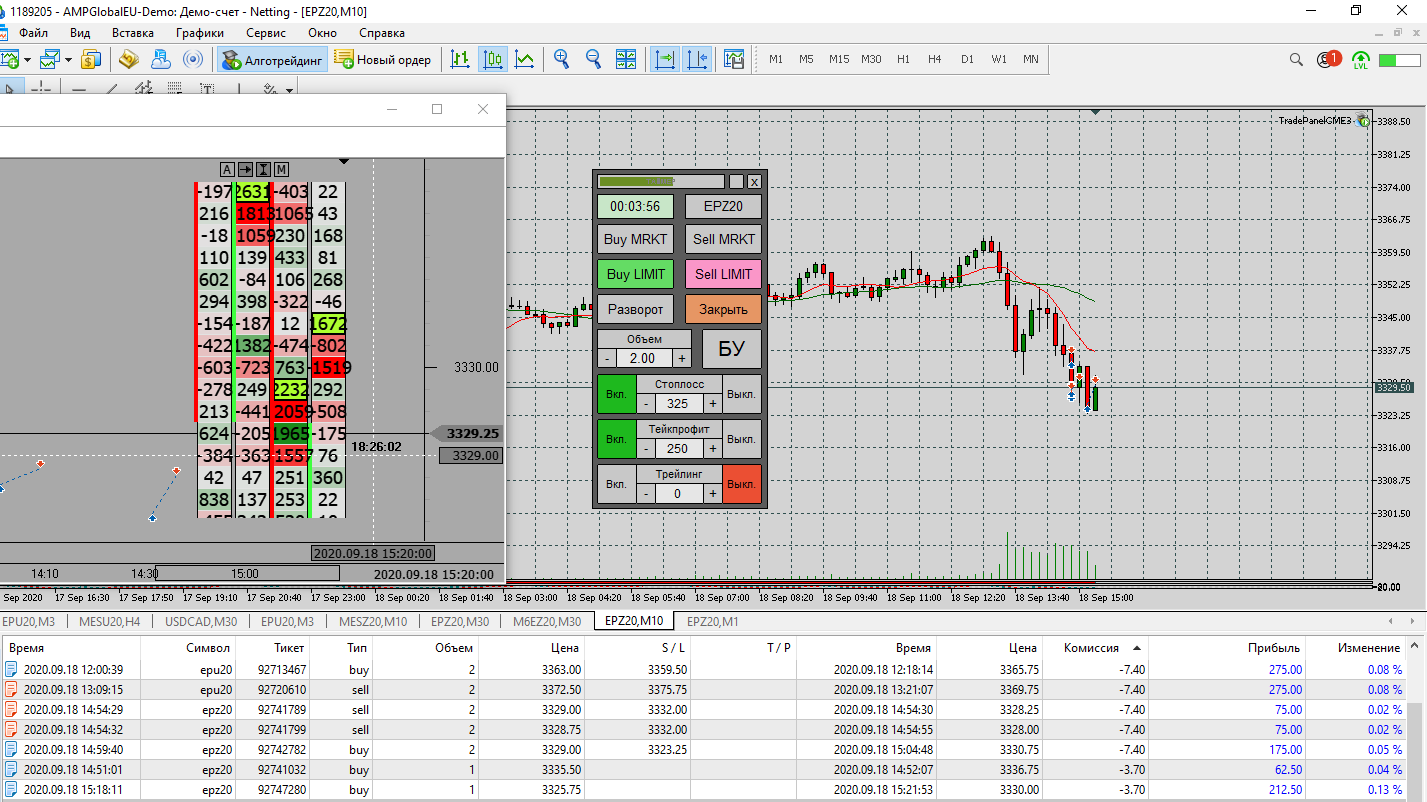Open the Справка menu
Screen dimensions: 1427x802
coord(381,33)
